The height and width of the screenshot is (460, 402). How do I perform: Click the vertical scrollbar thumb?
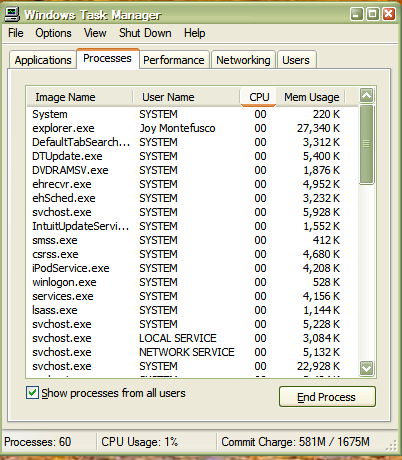[x=366, y=144]
